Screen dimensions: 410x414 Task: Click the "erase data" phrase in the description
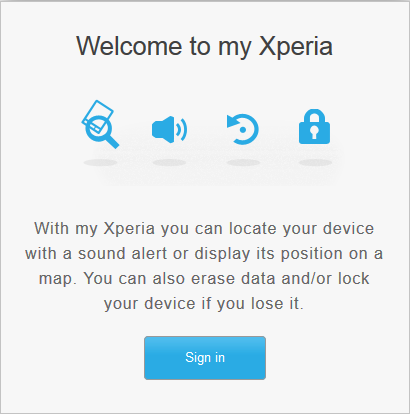point(233,279)
